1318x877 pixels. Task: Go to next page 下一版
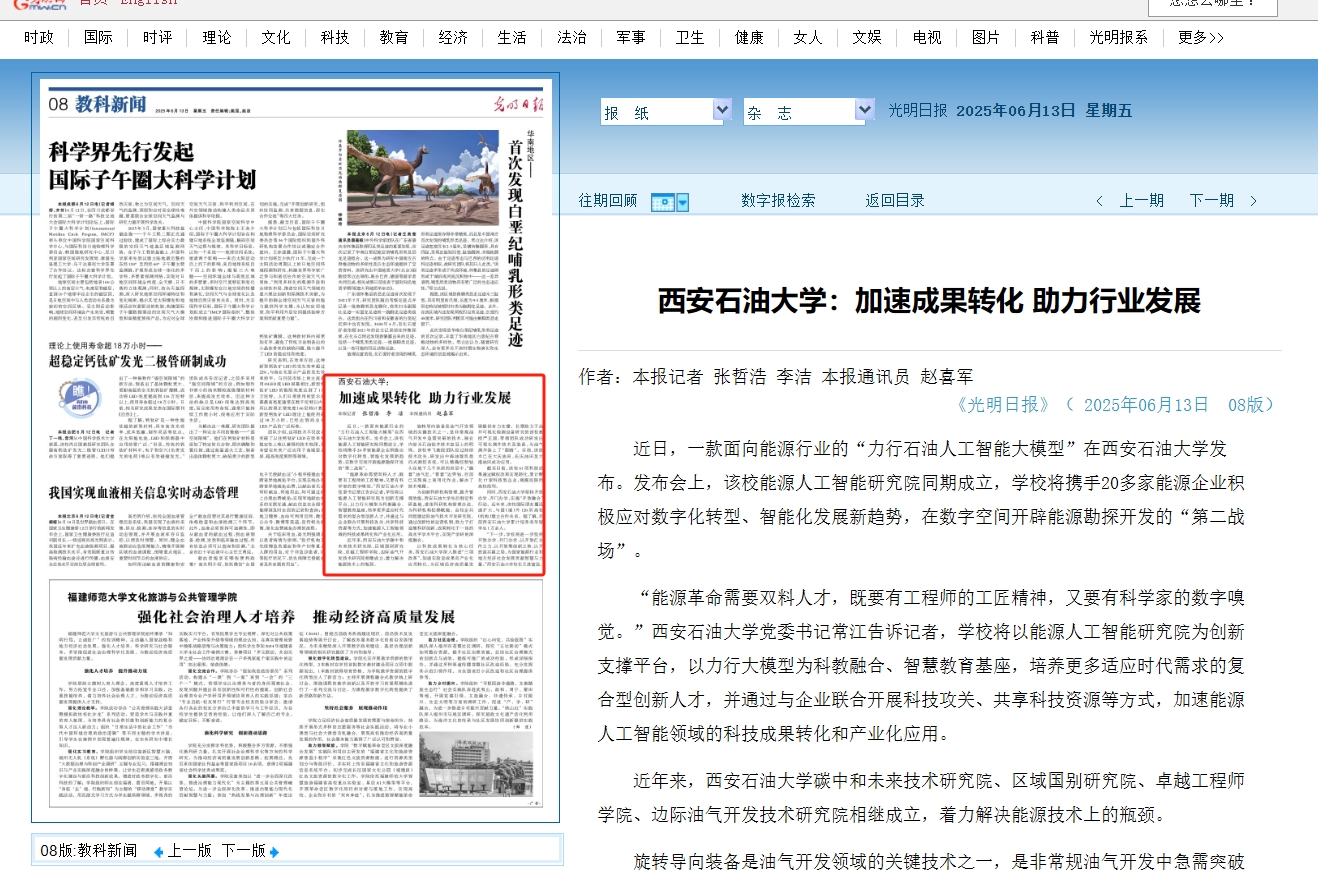(244, 851)
